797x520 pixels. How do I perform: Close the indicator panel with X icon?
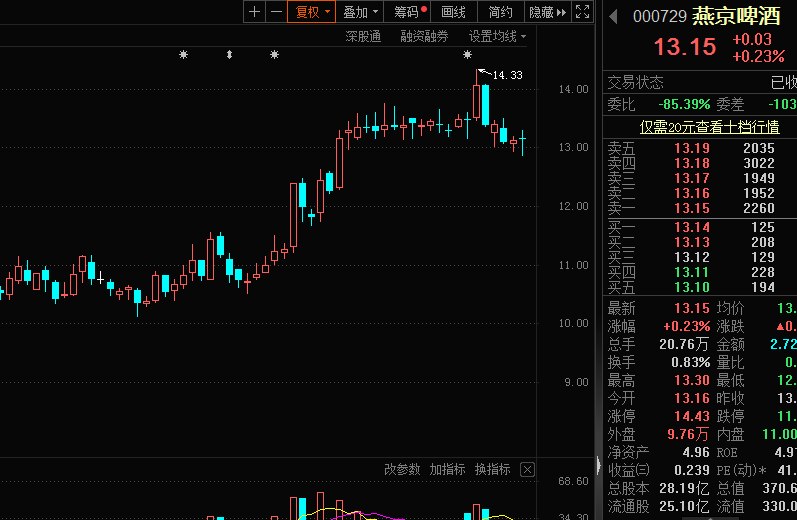pyautogui.click(x=527, y=469)
